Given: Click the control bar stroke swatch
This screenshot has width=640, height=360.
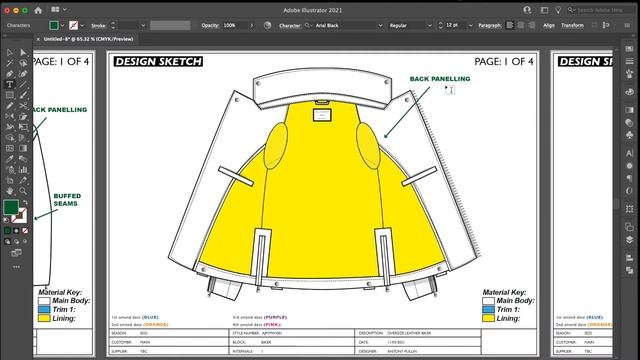Looking at the screenshot, I should pos(73,25).
